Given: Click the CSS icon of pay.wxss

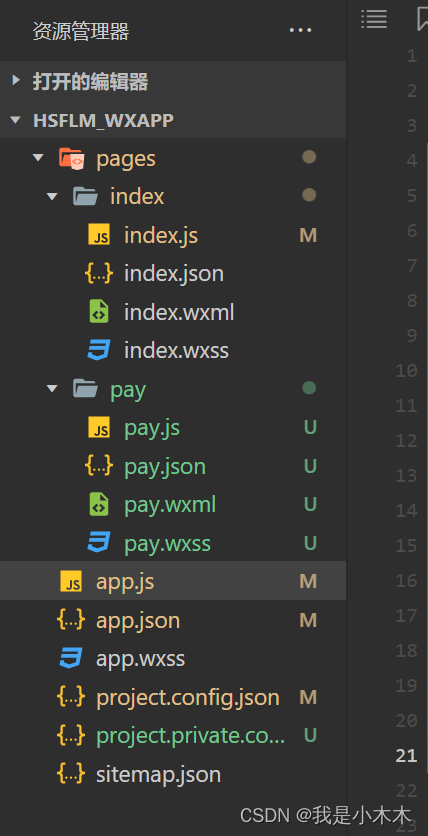Looking at the screenshot, I should 99,543.
